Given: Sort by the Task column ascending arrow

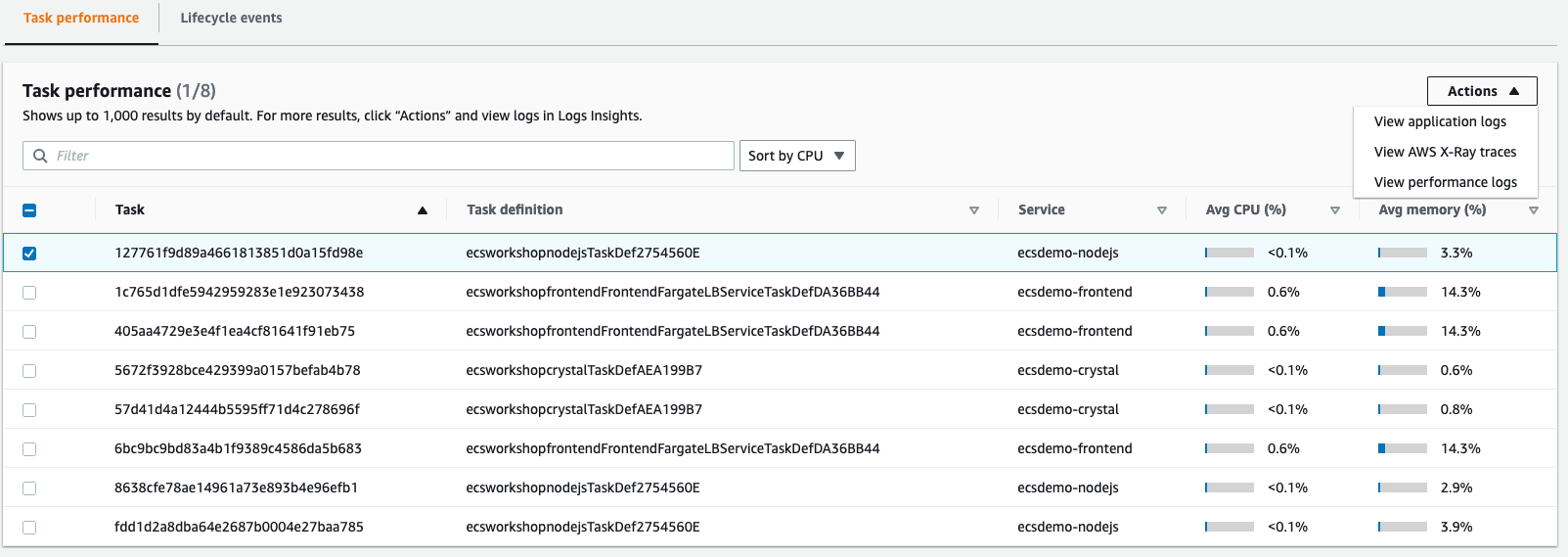Looking at the screenshot, I should [423, 210].
